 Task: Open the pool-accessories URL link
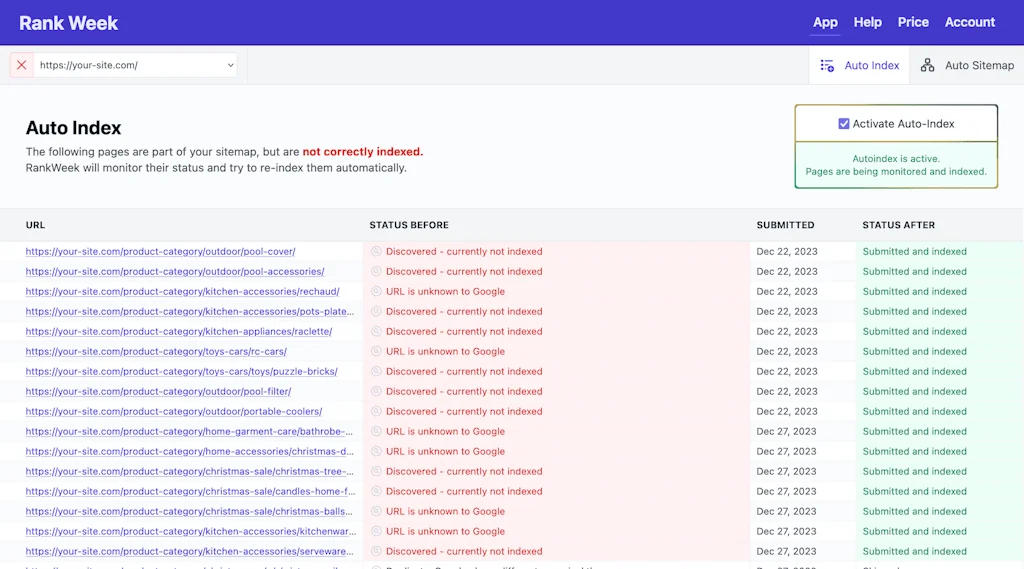pos(174,271)
